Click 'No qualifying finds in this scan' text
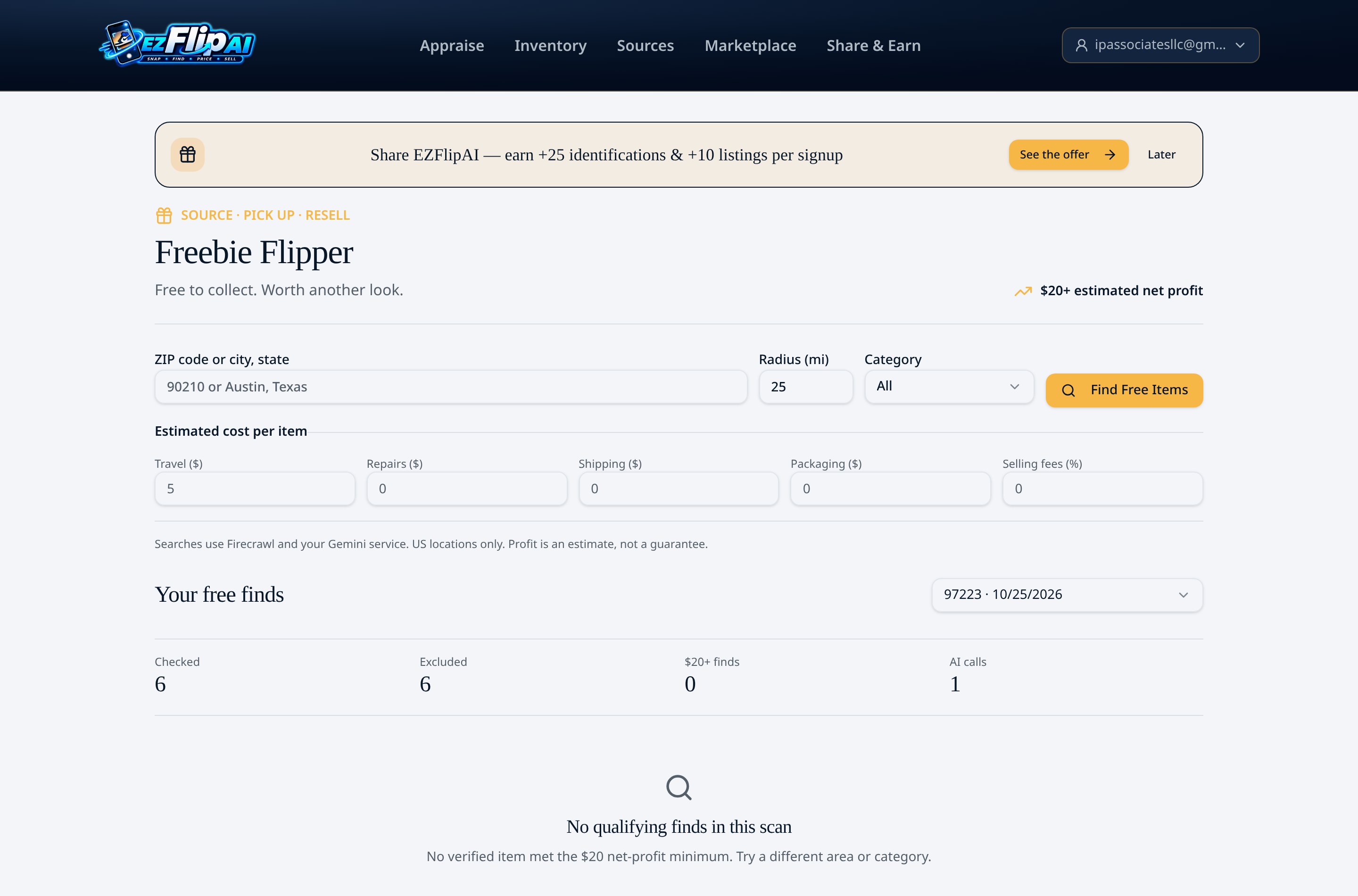The width and height of the screenshot is (1358, 896). tap(679, 827)
